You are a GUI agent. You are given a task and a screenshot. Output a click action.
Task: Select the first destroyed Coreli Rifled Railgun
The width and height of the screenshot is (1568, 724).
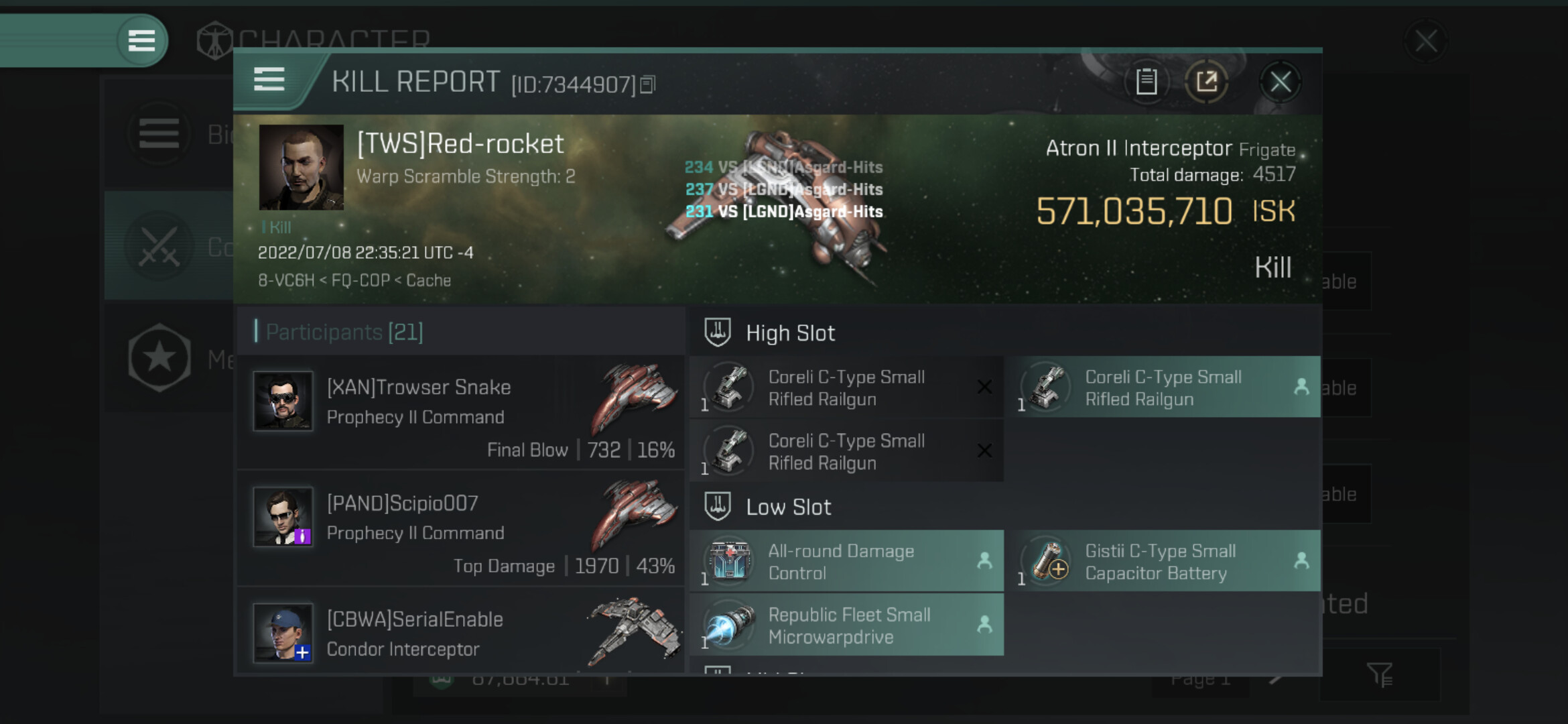point(847,388)
